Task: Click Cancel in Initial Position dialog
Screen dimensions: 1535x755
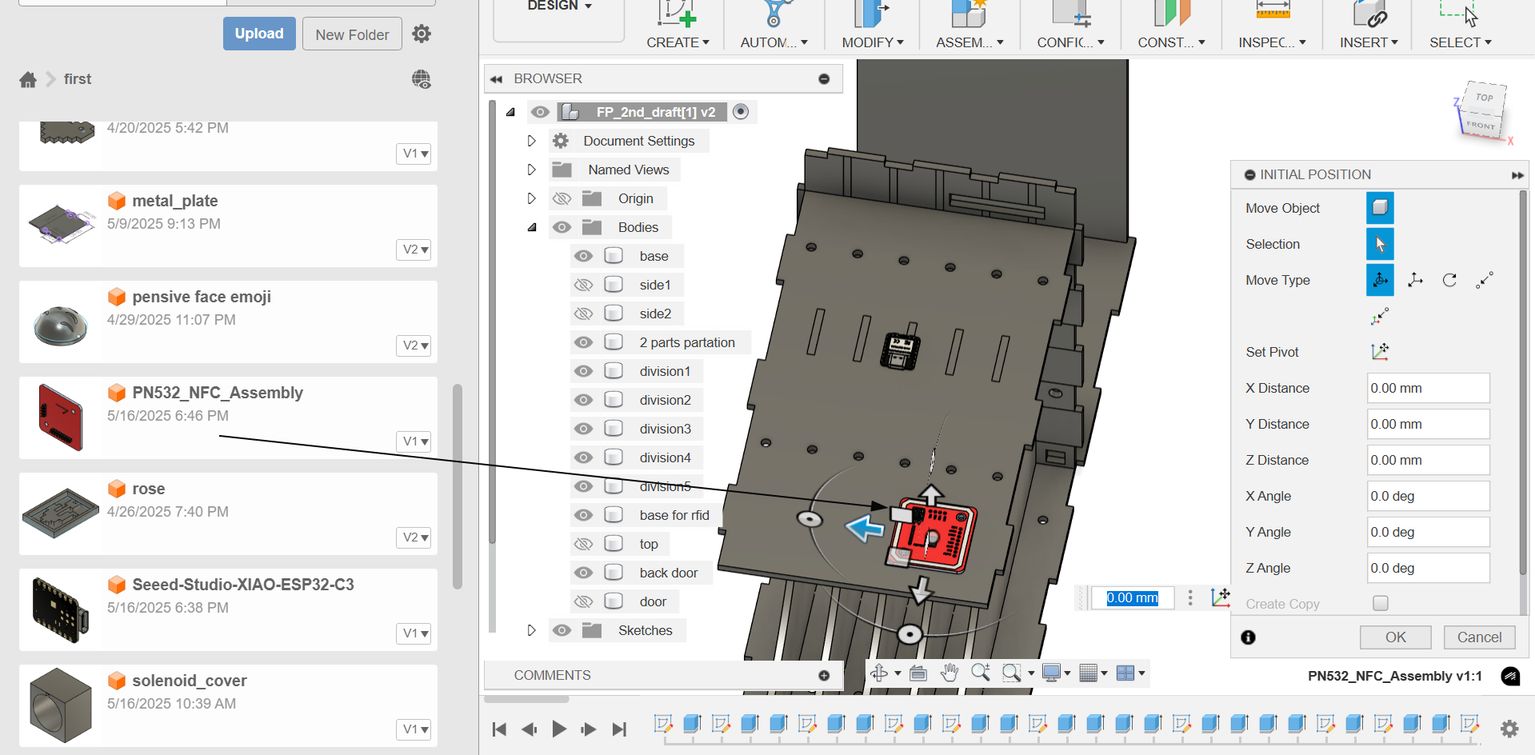Action: pos(1479,637)
